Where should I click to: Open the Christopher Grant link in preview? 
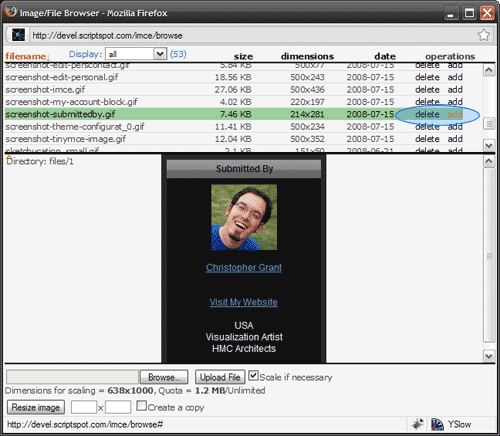click(x=244, y=268)
